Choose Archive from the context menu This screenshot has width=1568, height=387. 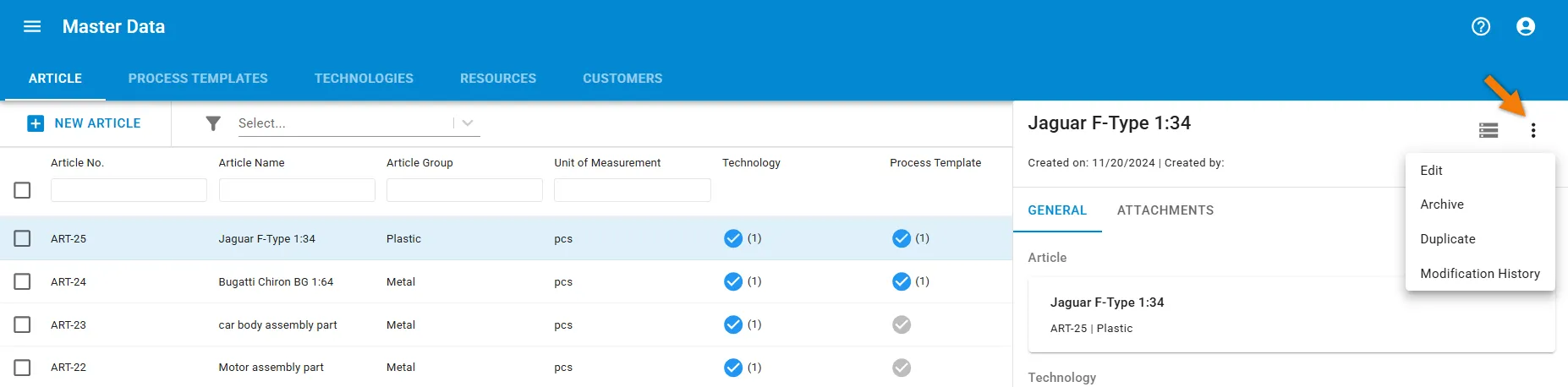click(x=1480, y=204)
